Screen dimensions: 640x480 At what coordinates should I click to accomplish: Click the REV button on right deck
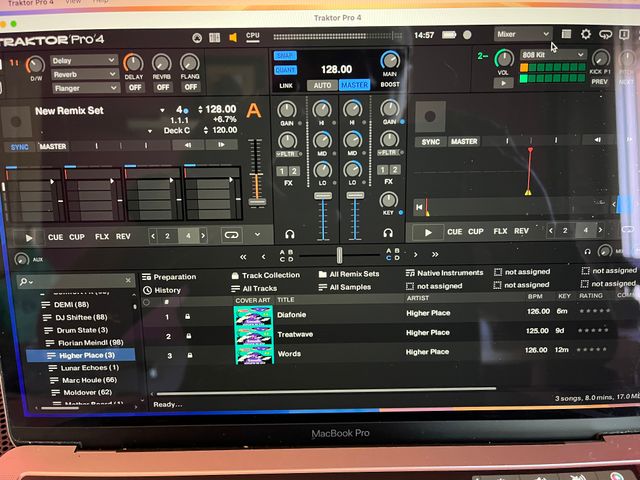click(521, 231)
